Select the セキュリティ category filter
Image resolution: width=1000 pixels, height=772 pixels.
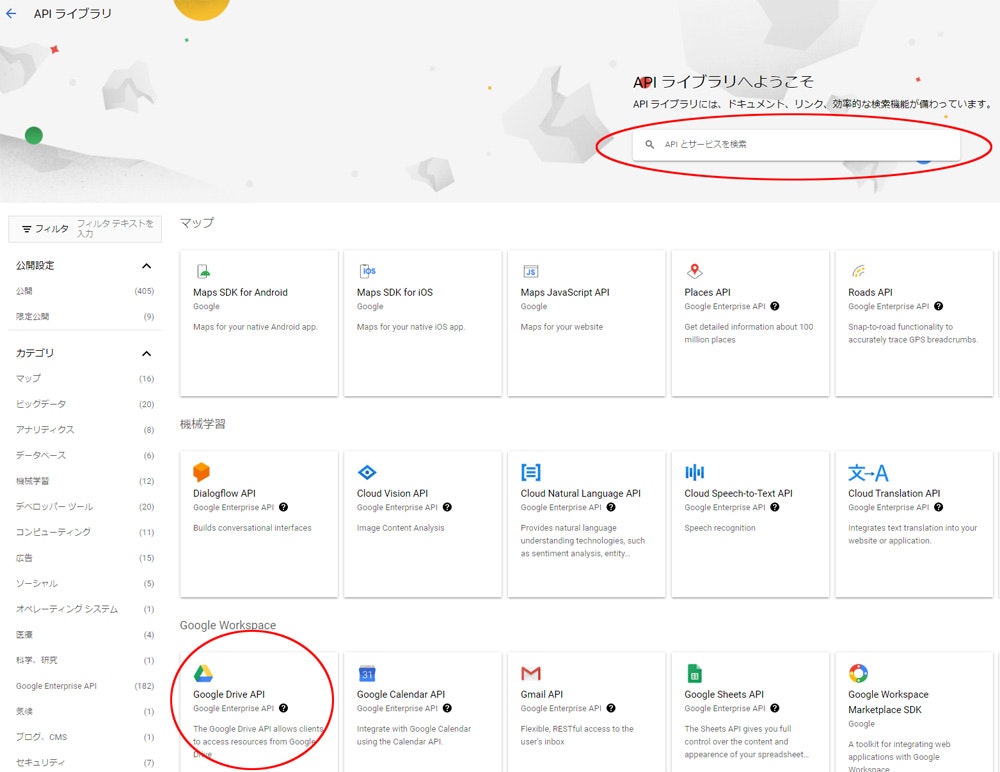point(85,762)
